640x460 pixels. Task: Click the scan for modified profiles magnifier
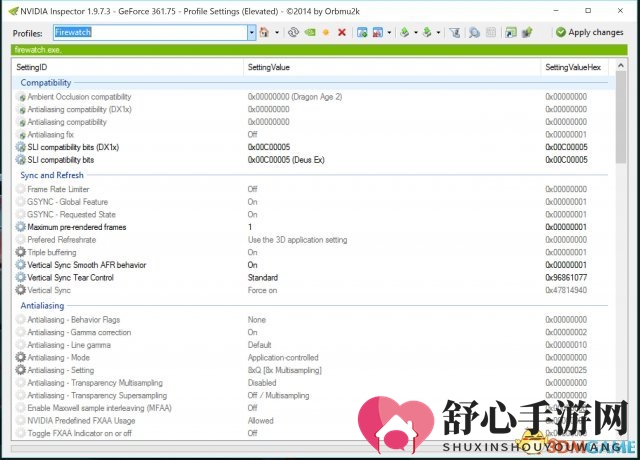[x=474, y=32]
